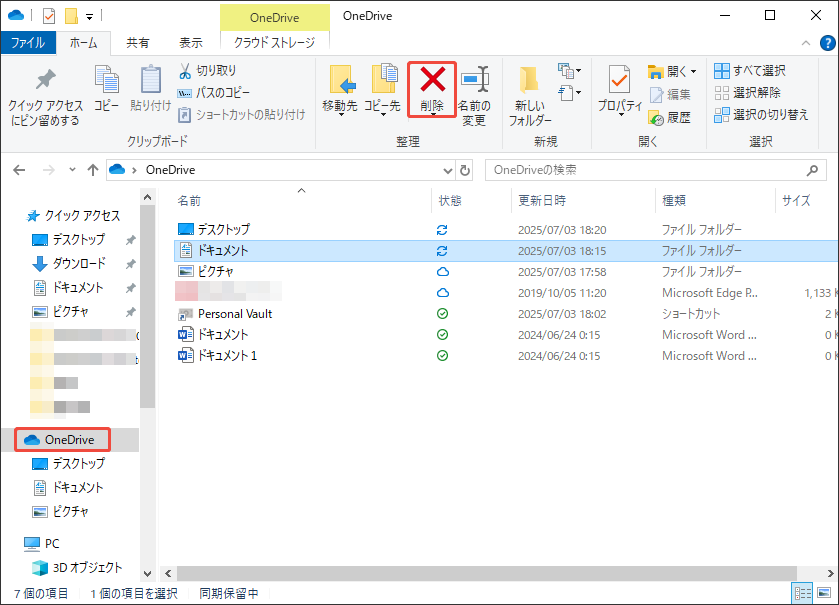The width and height of the screenshot is (839, 605).
Task: Click Paste shortcut (ショートカットの貼り付け)
Action: click(x=241, y=114)
